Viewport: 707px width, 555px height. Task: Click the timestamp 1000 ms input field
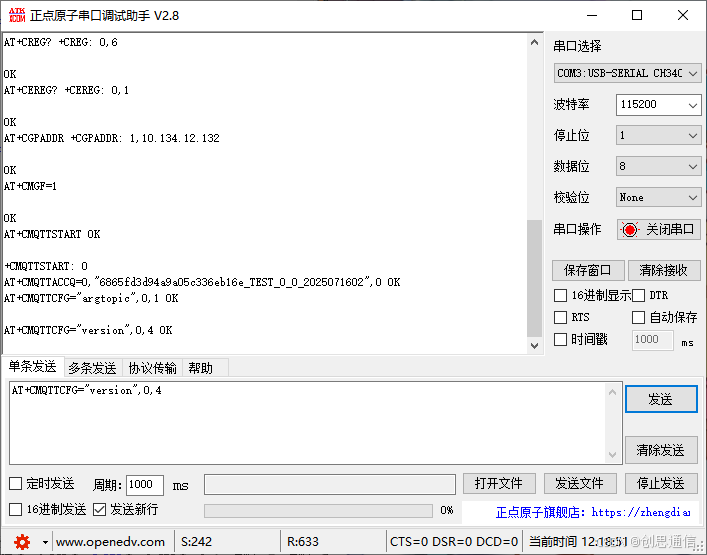click(653, 339)
